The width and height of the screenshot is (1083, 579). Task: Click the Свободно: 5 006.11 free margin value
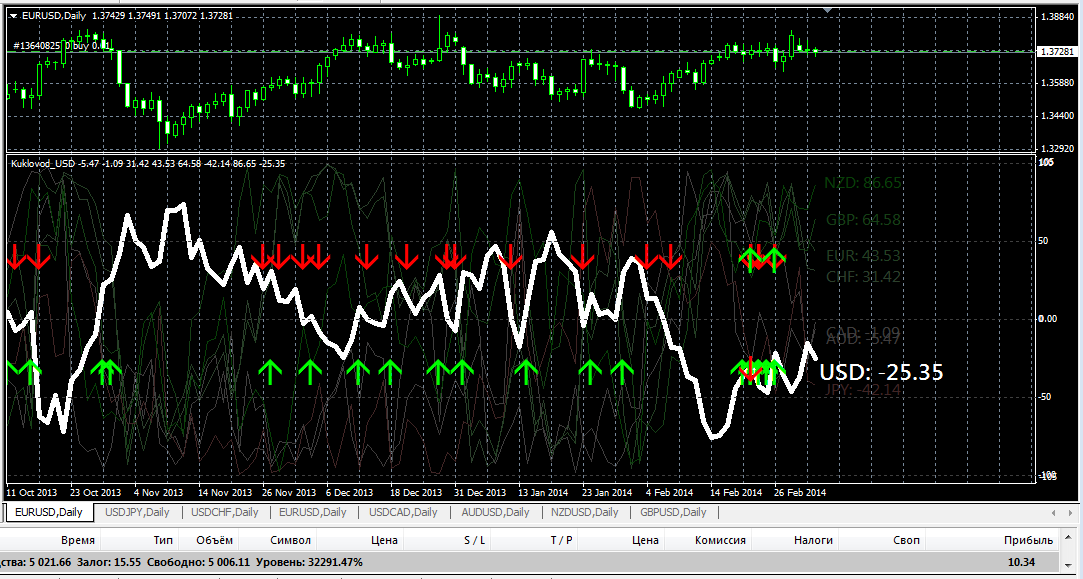(198, 562)
